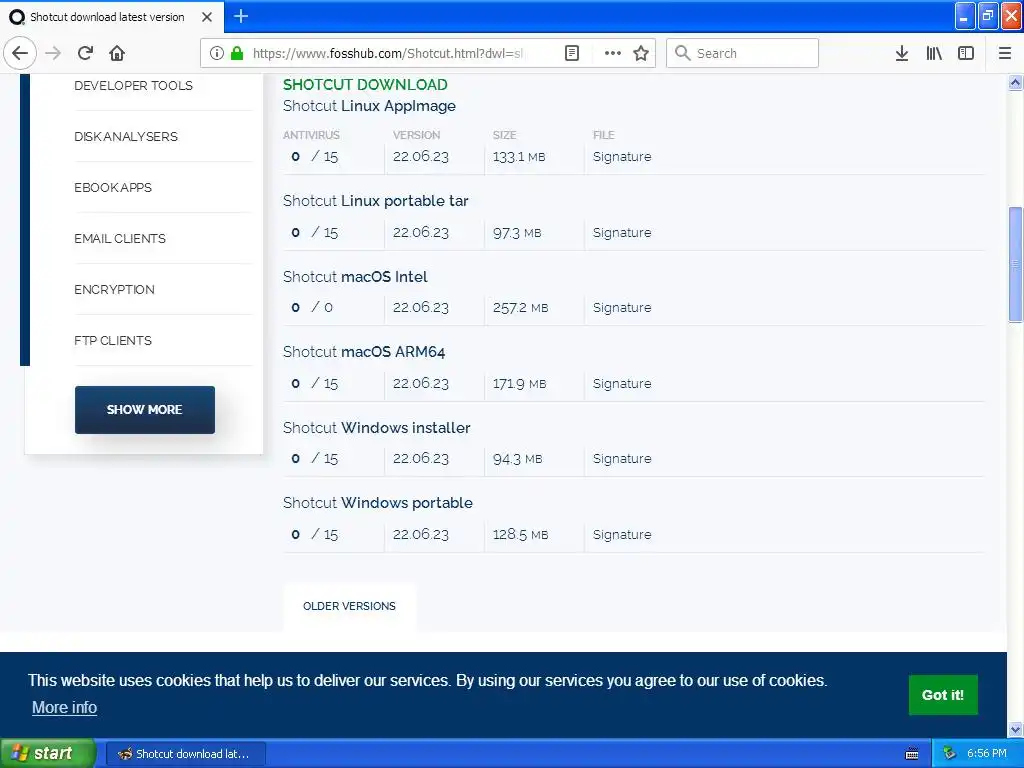Download Shotcut Windows installer
Screen dimensions: 1024x768
377,428
